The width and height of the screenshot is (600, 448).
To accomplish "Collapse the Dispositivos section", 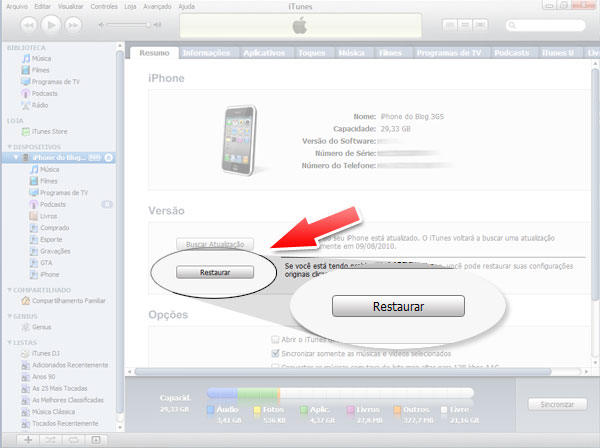I will click(10, 147).
